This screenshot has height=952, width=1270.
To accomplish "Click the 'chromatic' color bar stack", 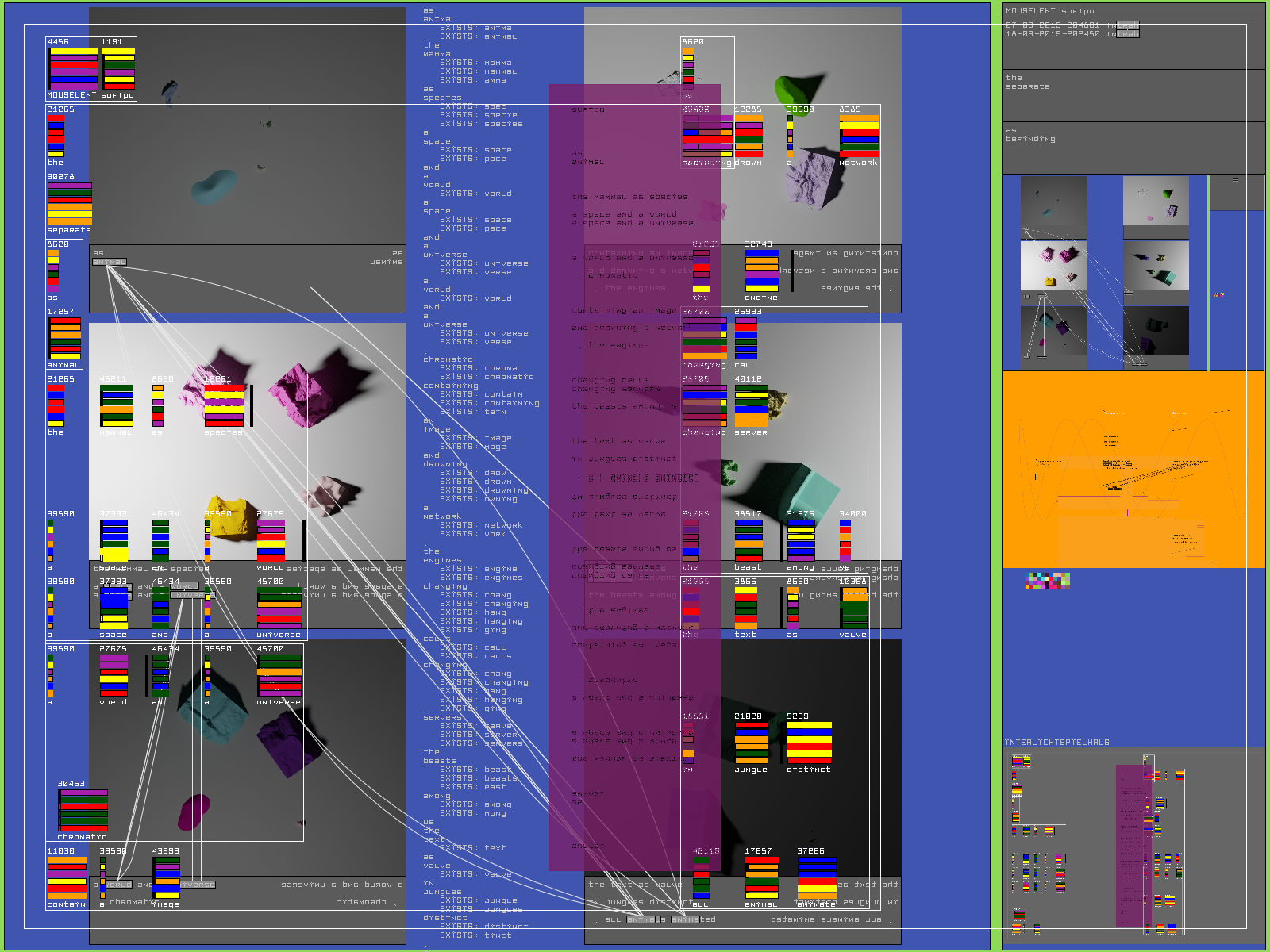I will (83, 810).
